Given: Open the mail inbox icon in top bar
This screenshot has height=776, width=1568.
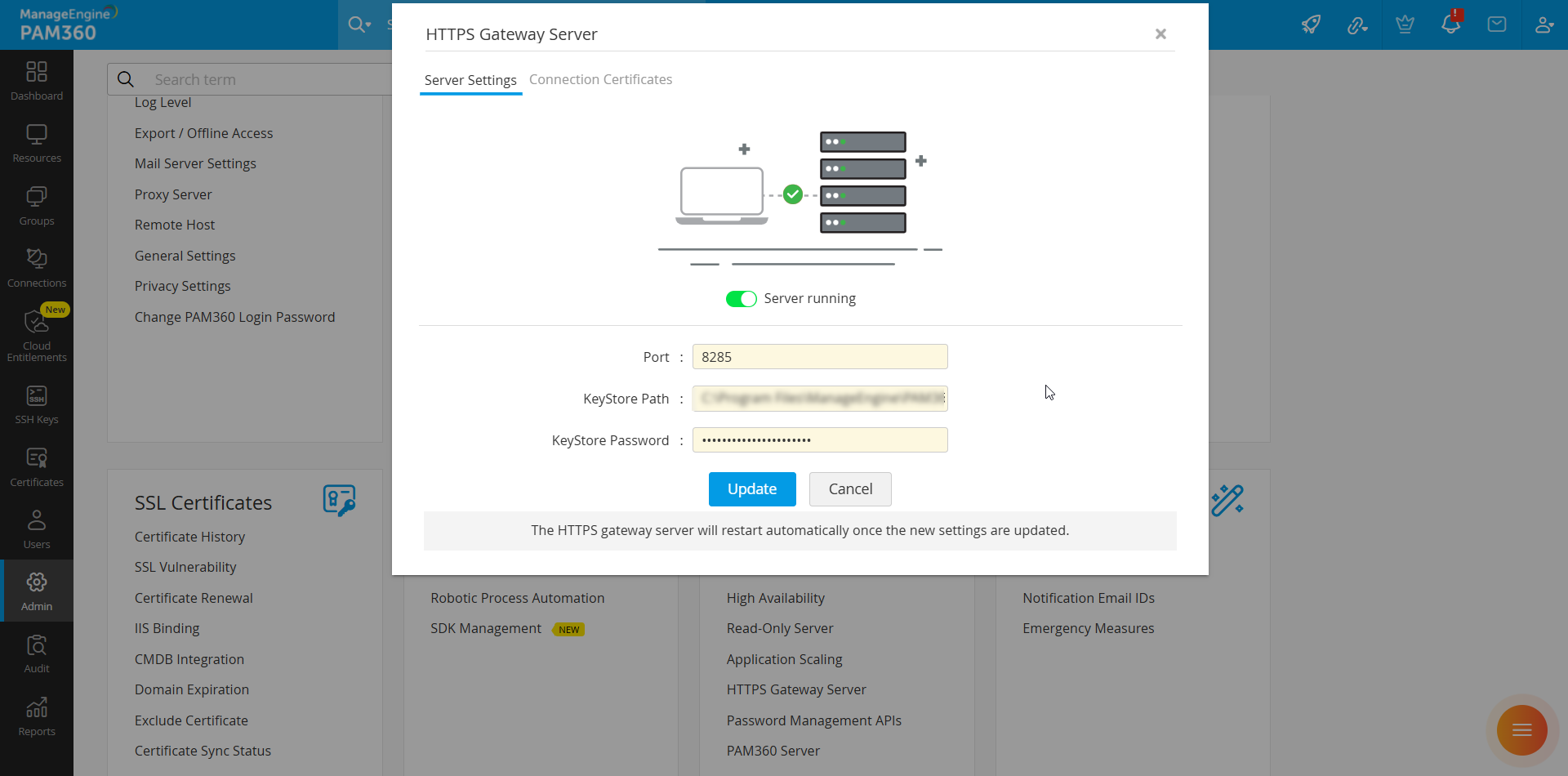Looking at the screenshot, I should point(1497,25).
